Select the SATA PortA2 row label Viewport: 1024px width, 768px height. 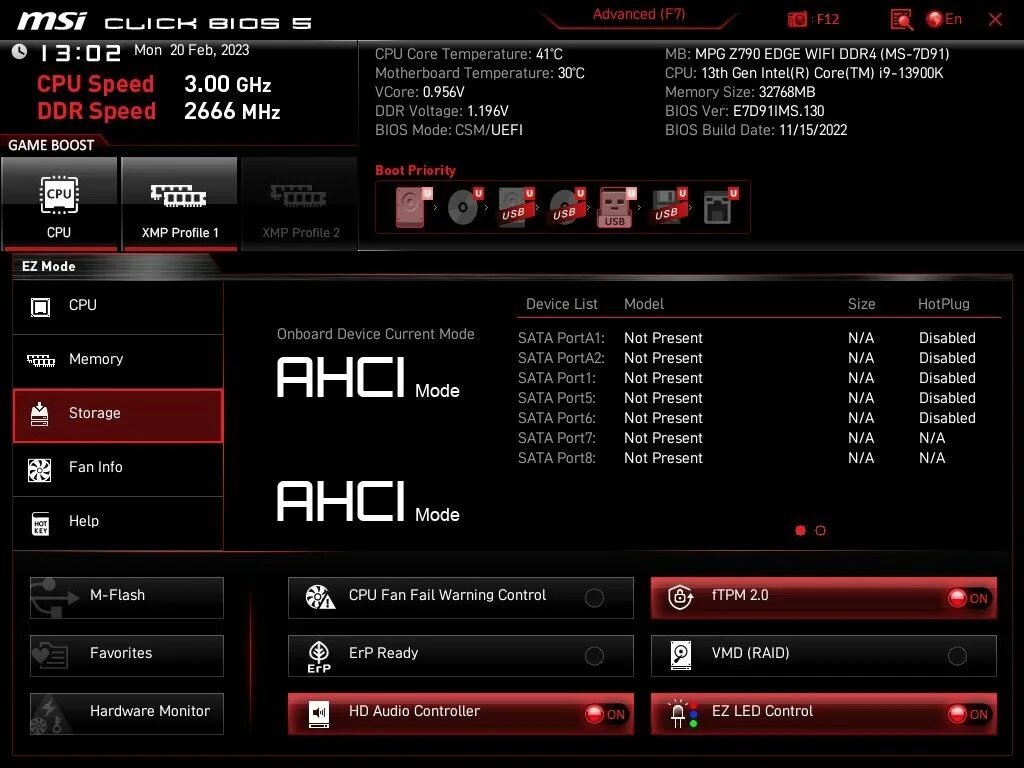coord(562,359)
